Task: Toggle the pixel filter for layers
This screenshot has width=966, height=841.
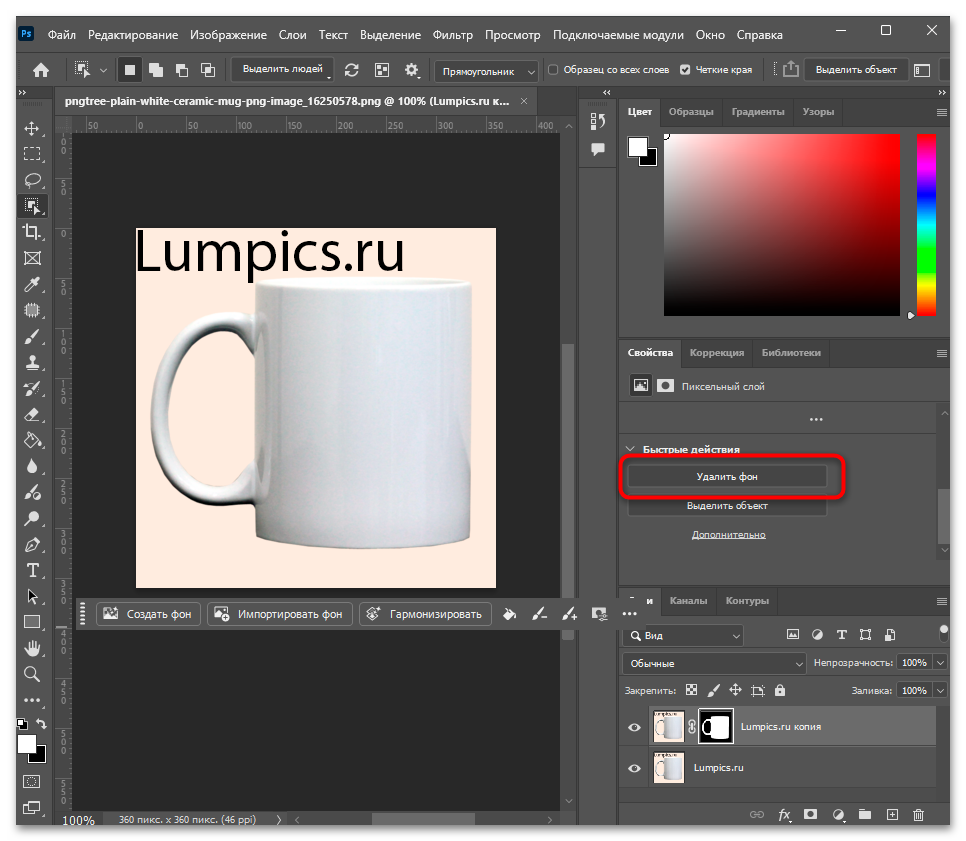Action: pos(793,635)
